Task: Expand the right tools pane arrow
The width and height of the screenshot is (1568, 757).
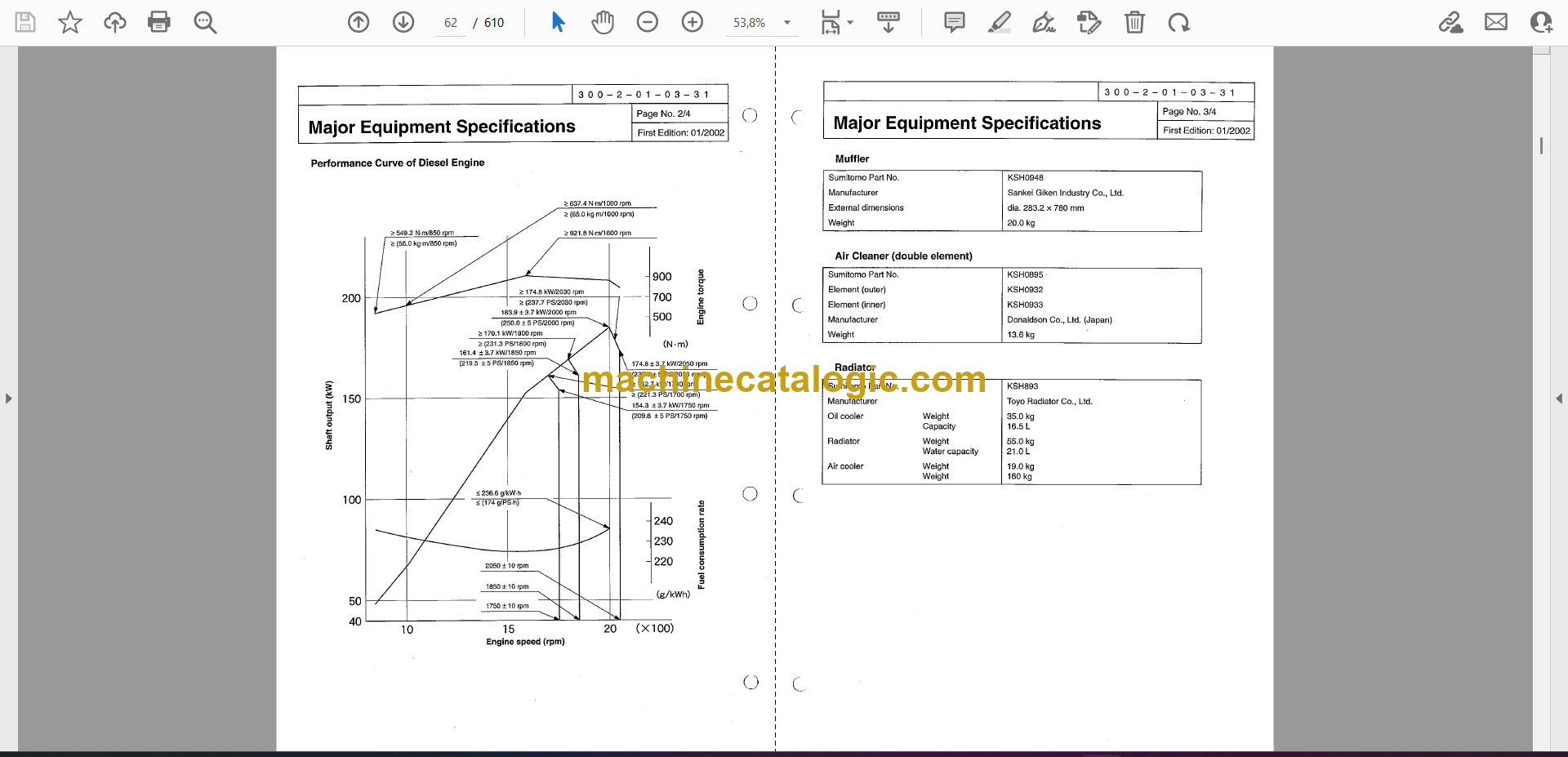Action: [1559, 399]
